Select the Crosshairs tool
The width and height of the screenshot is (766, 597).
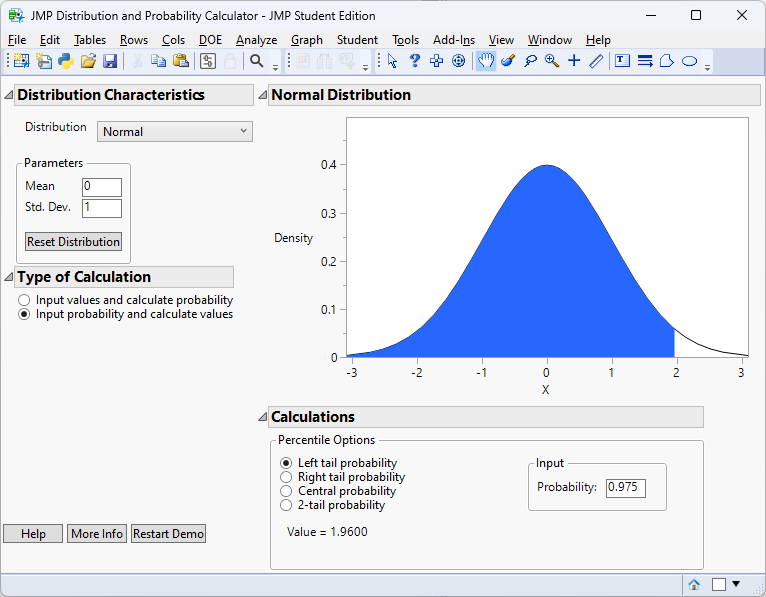point(574,61)
